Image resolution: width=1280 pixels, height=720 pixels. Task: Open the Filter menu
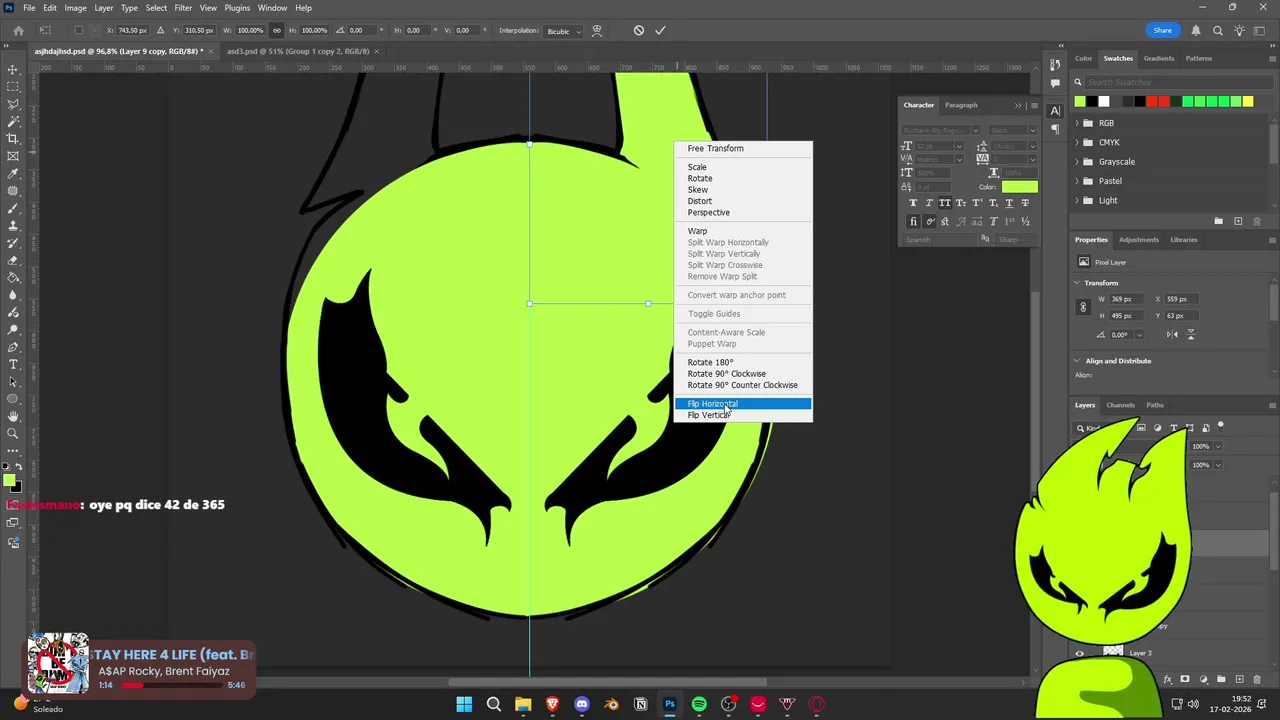[183, 8]
